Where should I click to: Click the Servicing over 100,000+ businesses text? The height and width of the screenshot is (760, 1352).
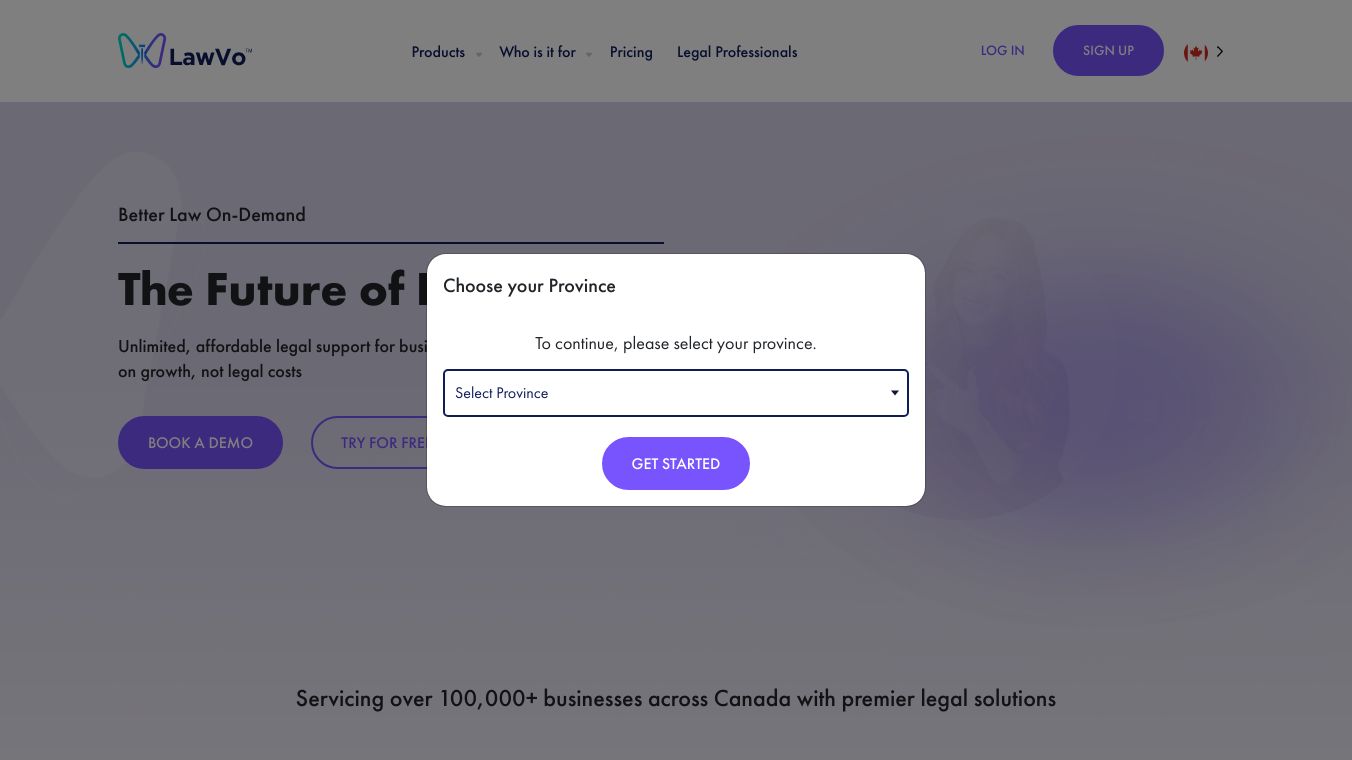click(x=675, y=698)
